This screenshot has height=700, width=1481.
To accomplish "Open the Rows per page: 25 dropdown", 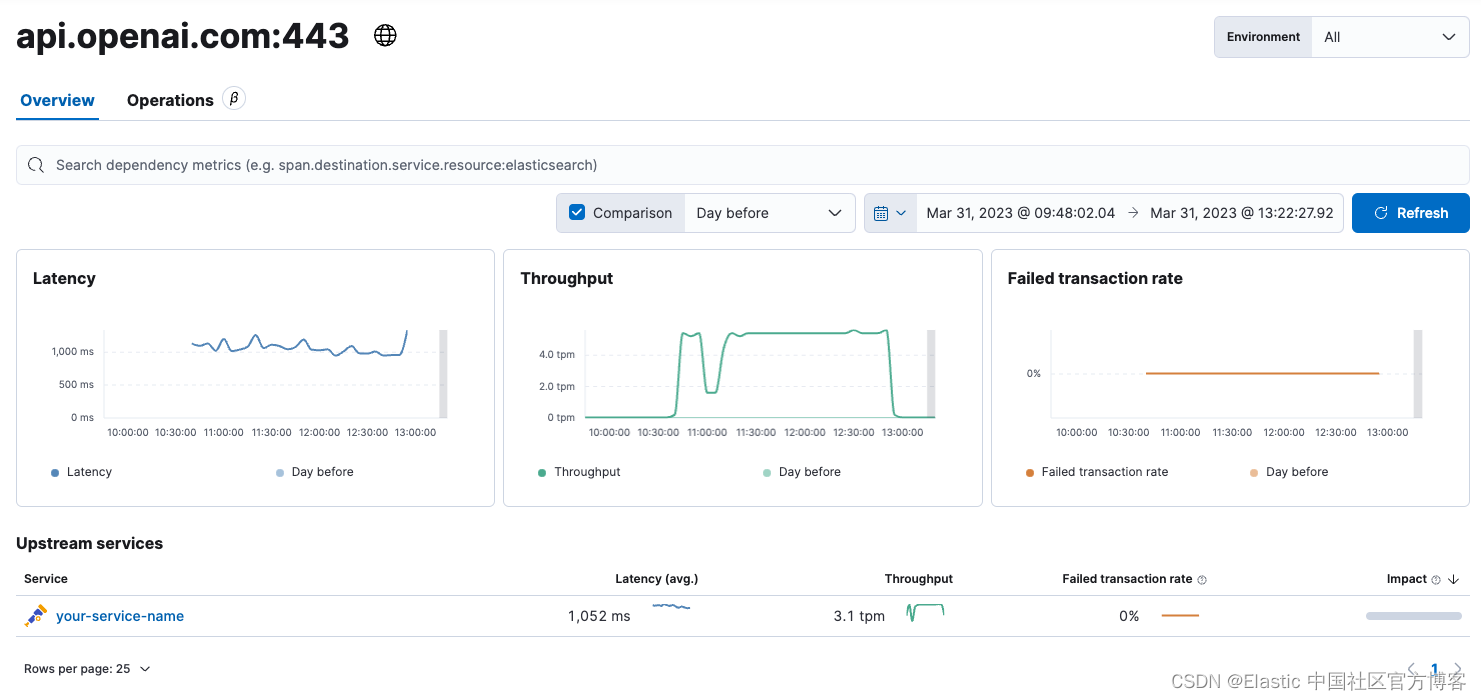I will coord(87,669).
